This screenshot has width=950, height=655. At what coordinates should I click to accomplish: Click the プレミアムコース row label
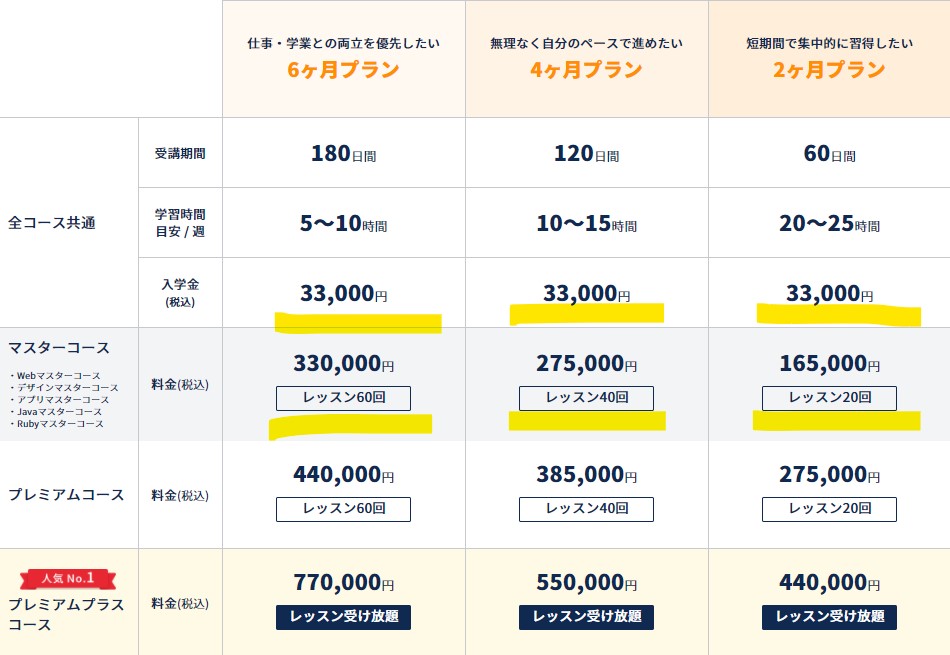[x=66, y=495]
